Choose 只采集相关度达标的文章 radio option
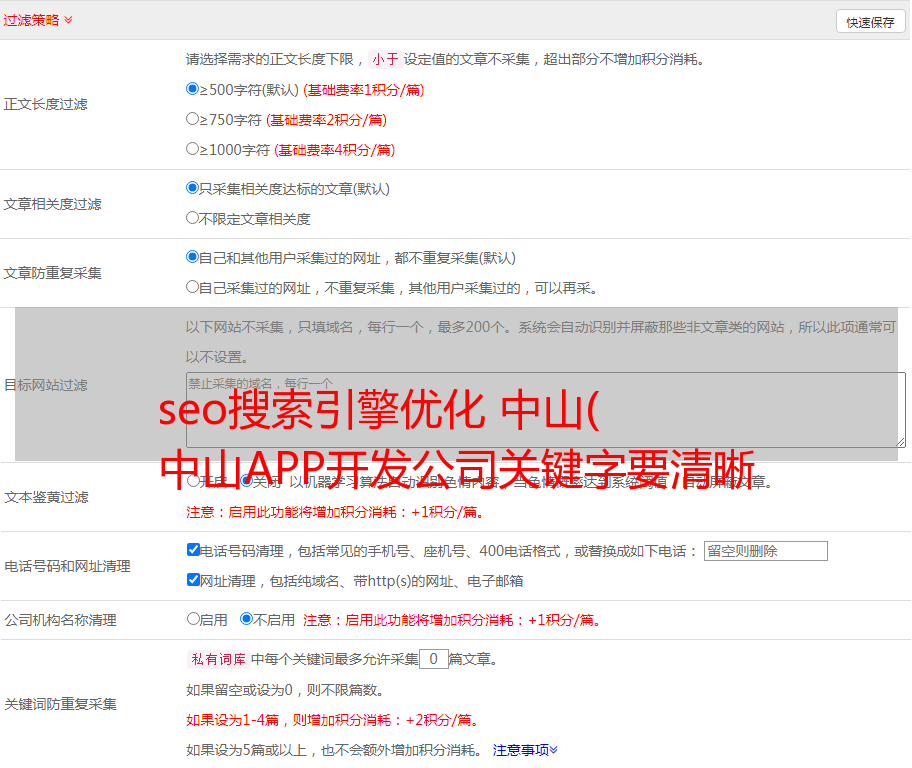The height and width of the screenshot is (768, 912). pyautogui.click(x=192, y=188)
